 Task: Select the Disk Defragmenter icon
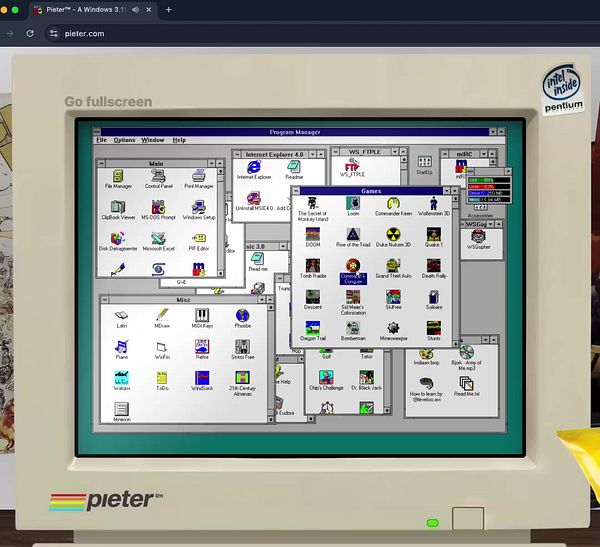[118, 242]
